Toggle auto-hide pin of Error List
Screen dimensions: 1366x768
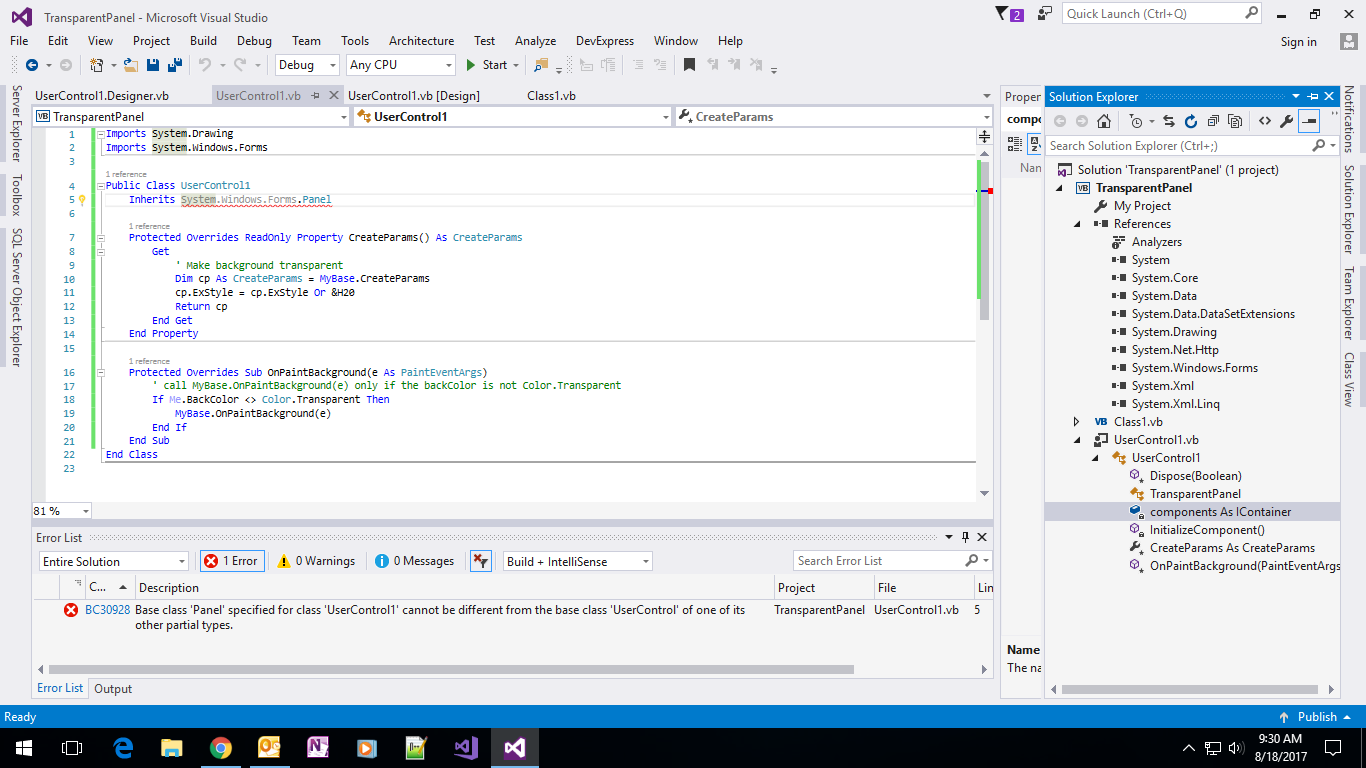965,537
